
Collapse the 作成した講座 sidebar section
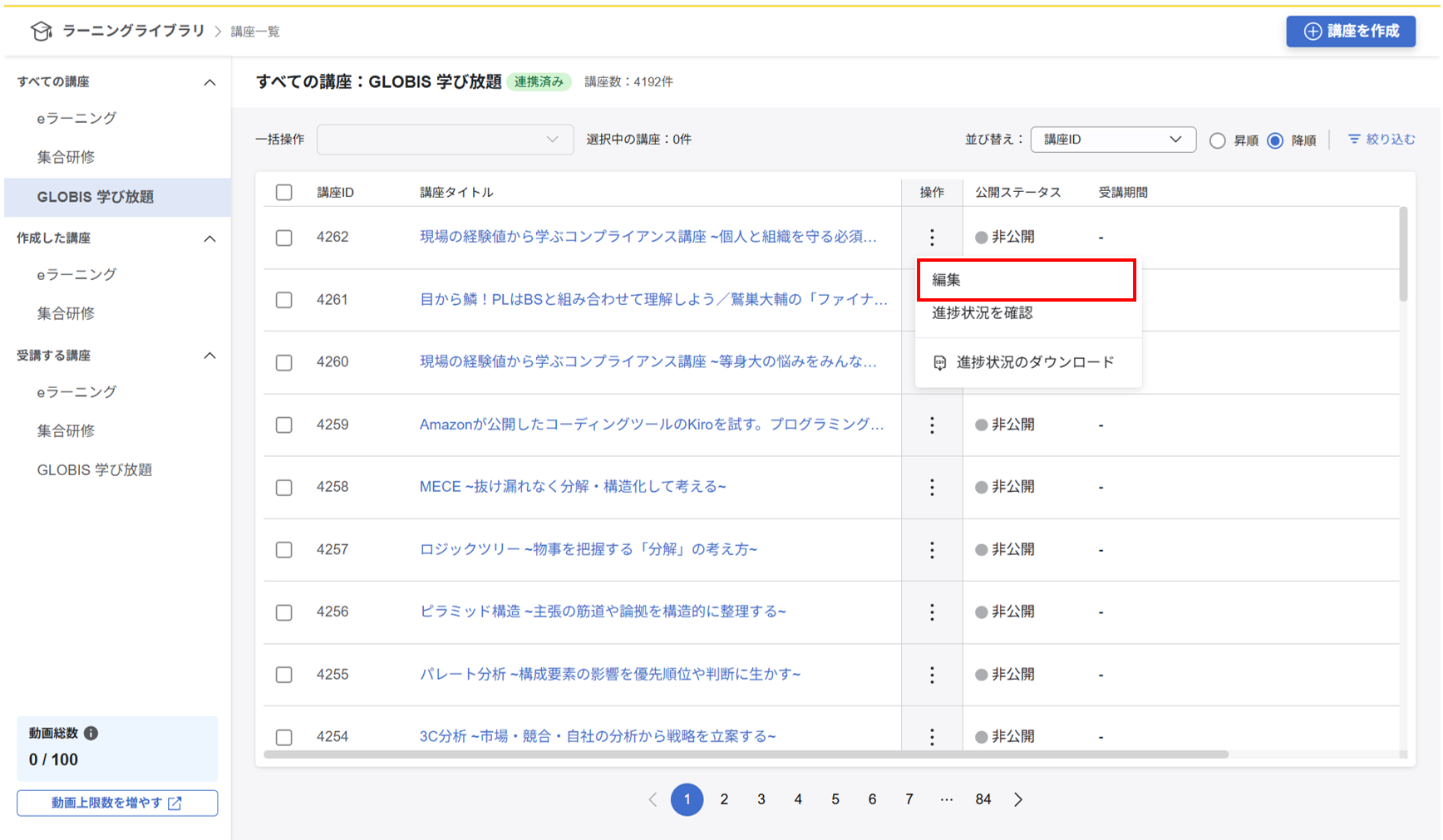209,238
